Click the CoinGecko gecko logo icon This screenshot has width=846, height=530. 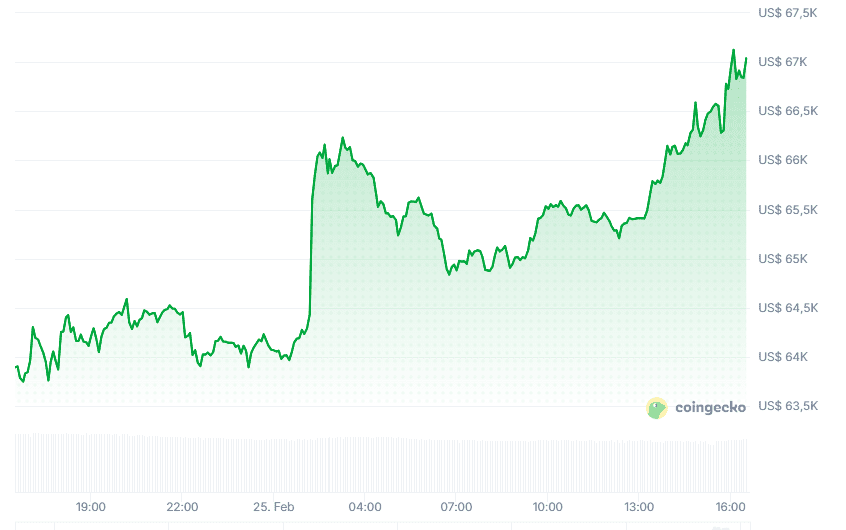657,407
